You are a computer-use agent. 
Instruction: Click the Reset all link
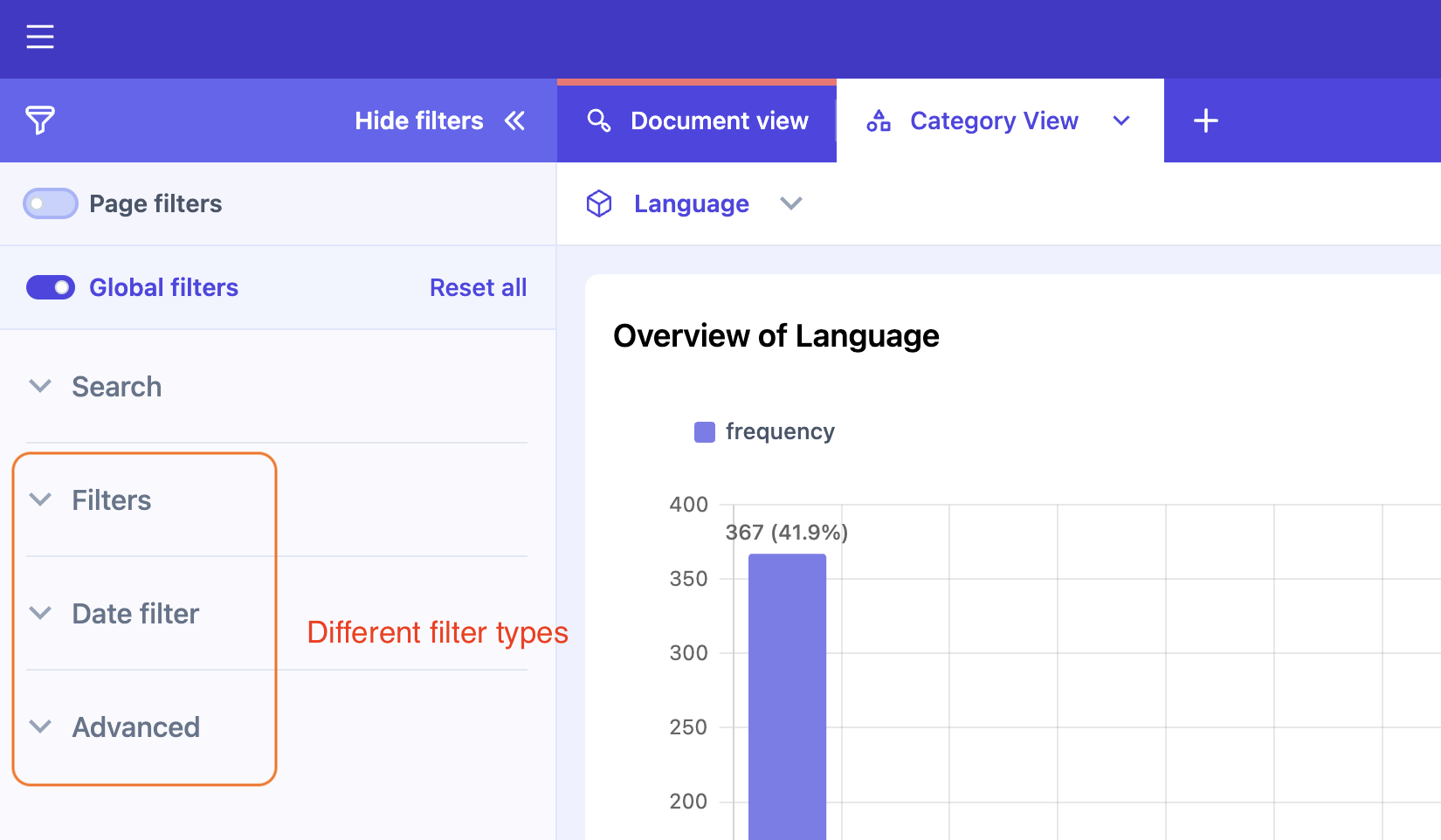point(479,287)
